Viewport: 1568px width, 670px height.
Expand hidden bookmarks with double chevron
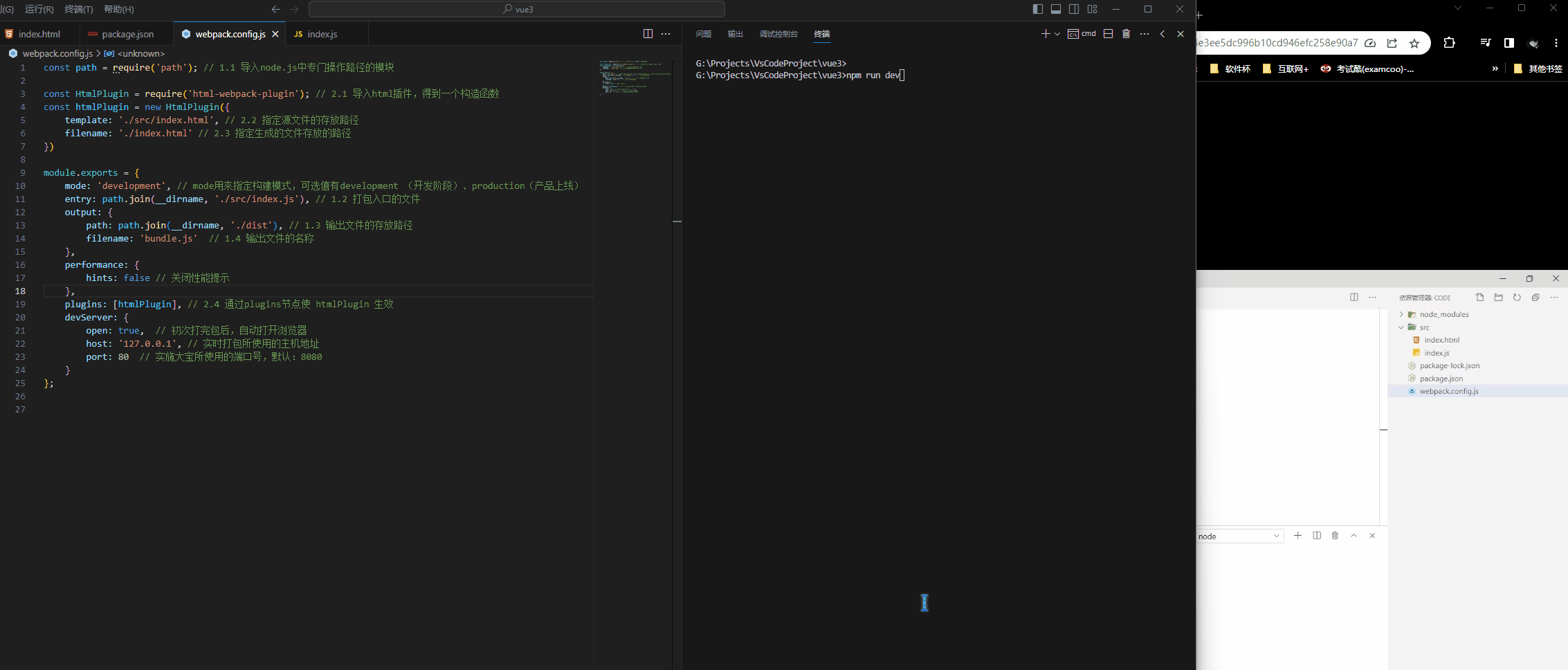pos(1495,69)
